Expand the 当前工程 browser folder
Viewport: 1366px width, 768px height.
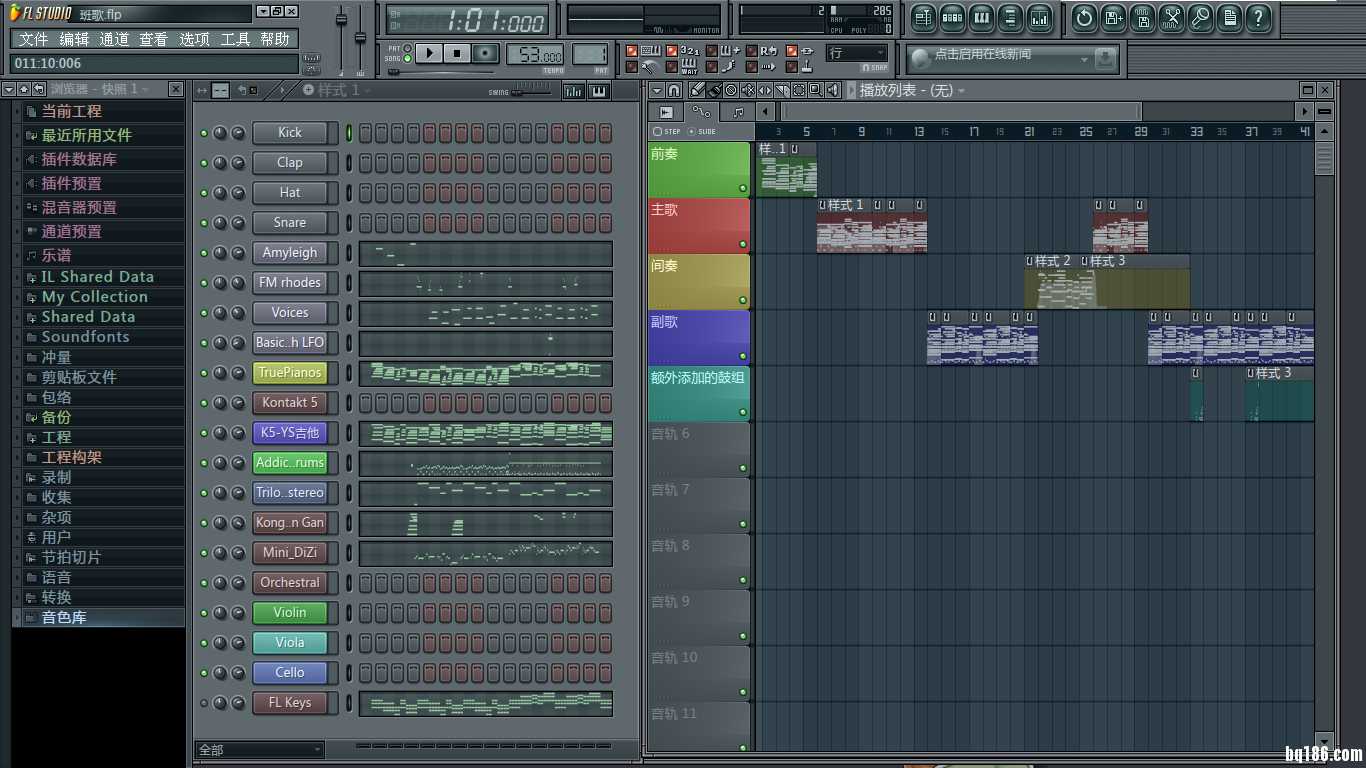[x=100, y=111]
